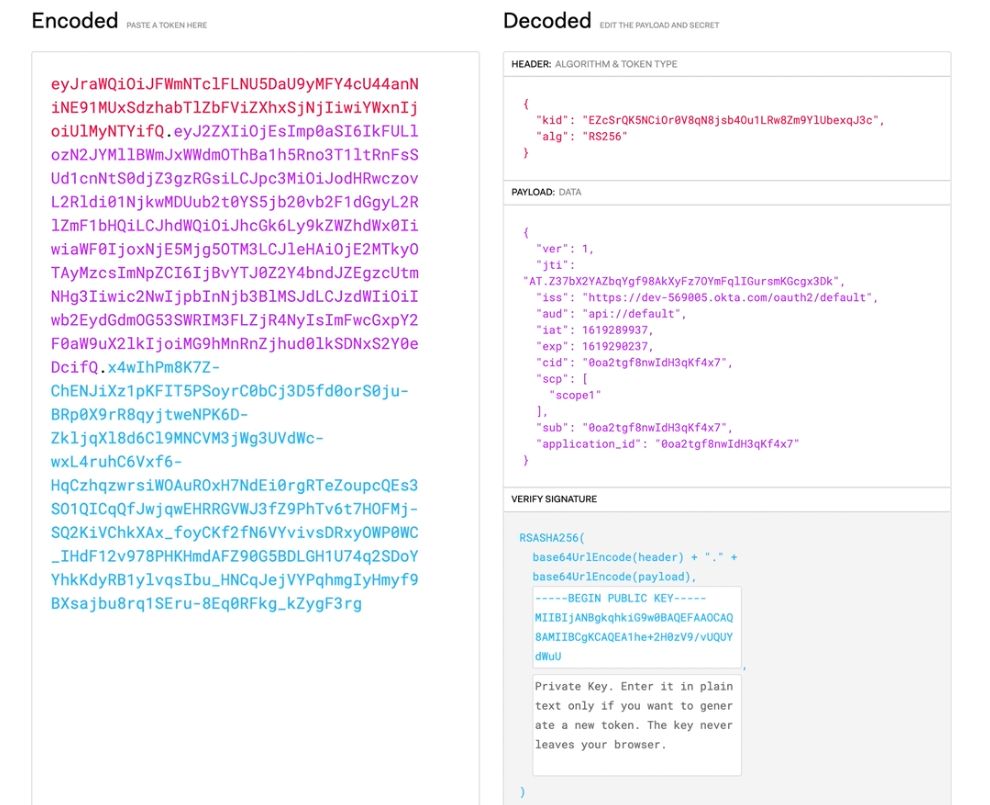Click the "jti" token ID value

click(x=682, y=281)
